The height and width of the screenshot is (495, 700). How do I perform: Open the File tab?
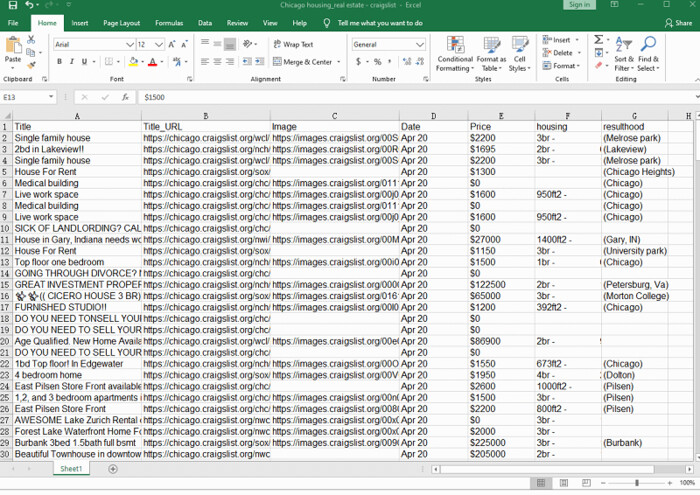[13, 23]
